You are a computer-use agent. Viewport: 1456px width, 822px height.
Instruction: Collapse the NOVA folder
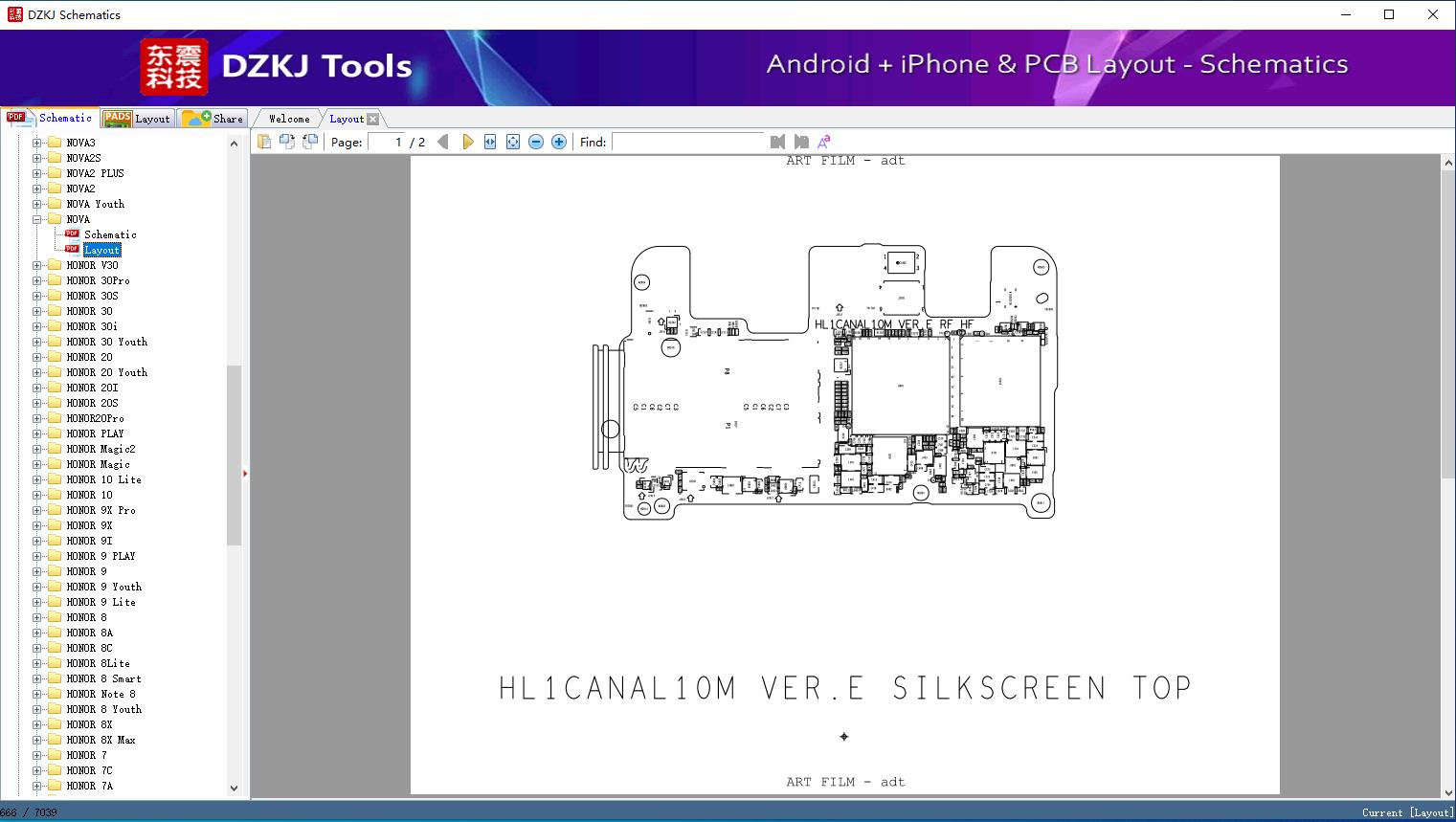pos(37,219)
